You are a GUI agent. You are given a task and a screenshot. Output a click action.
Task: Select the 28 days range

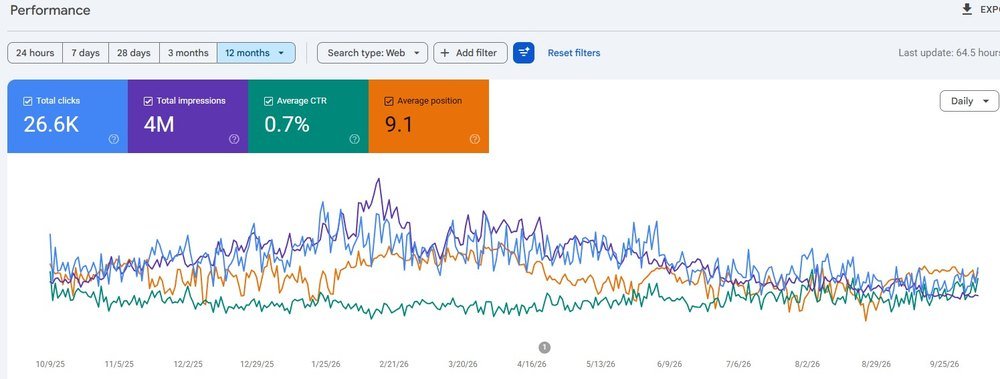134,53
